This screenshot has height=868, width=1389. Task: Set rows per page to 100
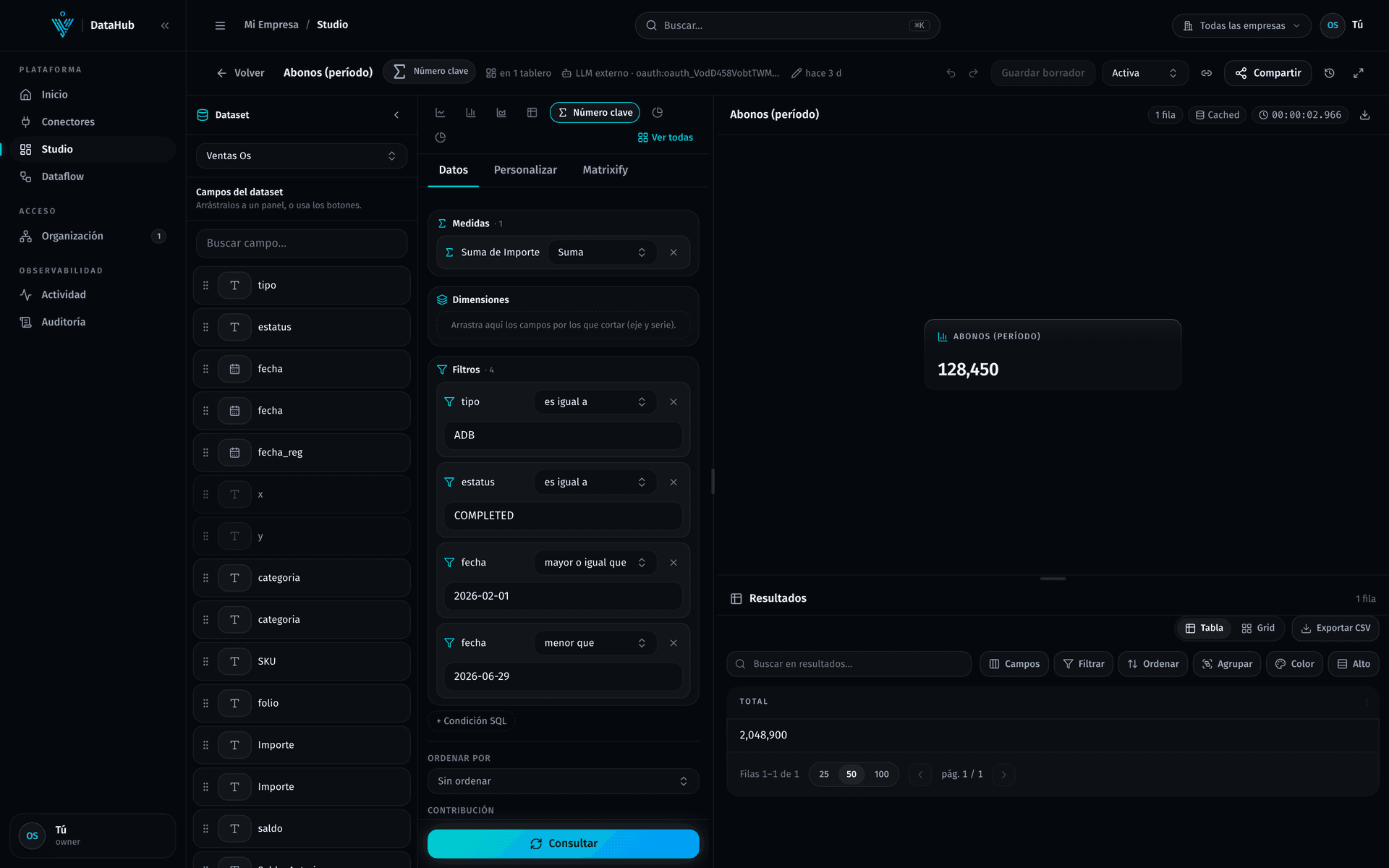pos(881,774)
